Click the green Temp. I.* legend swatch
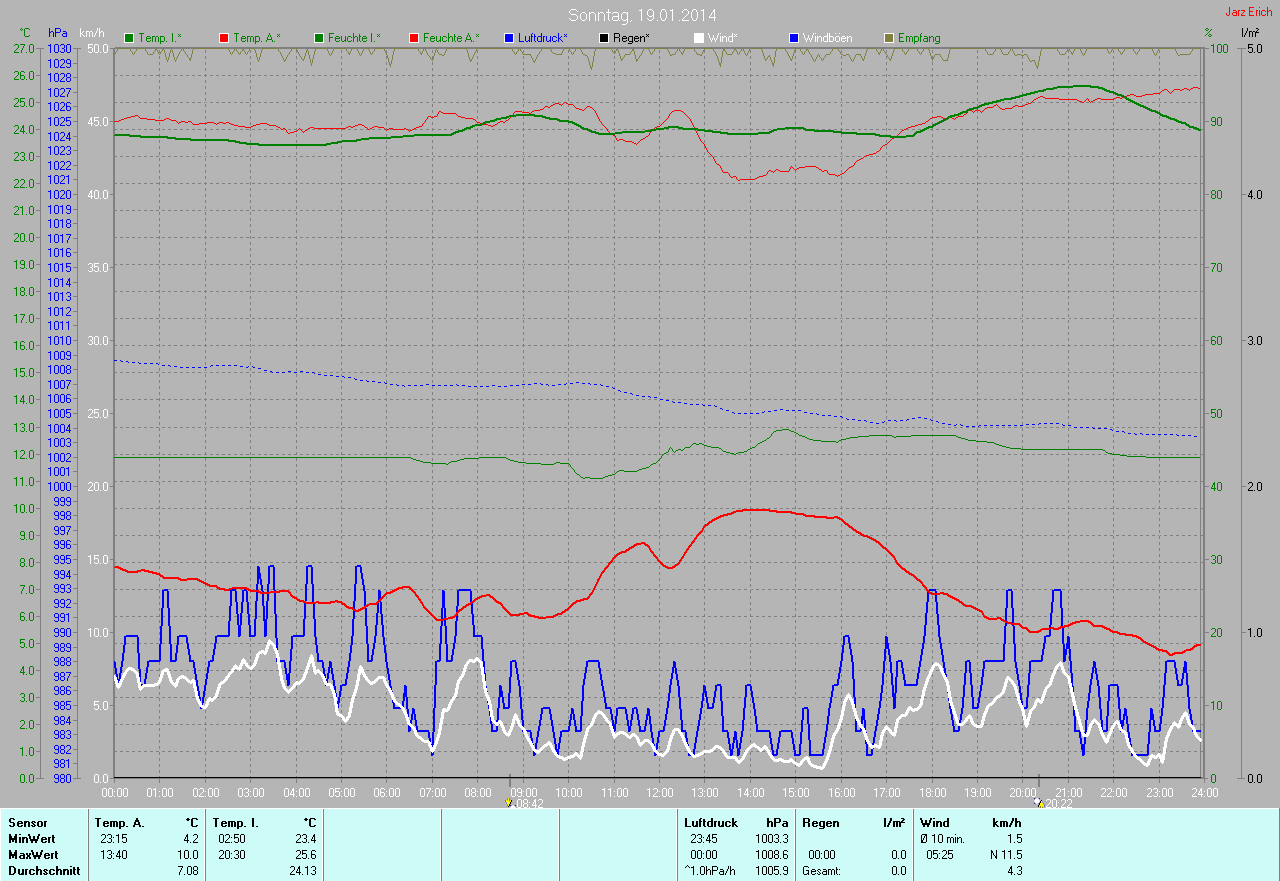The image size is (1280, 881). (129, 38)
